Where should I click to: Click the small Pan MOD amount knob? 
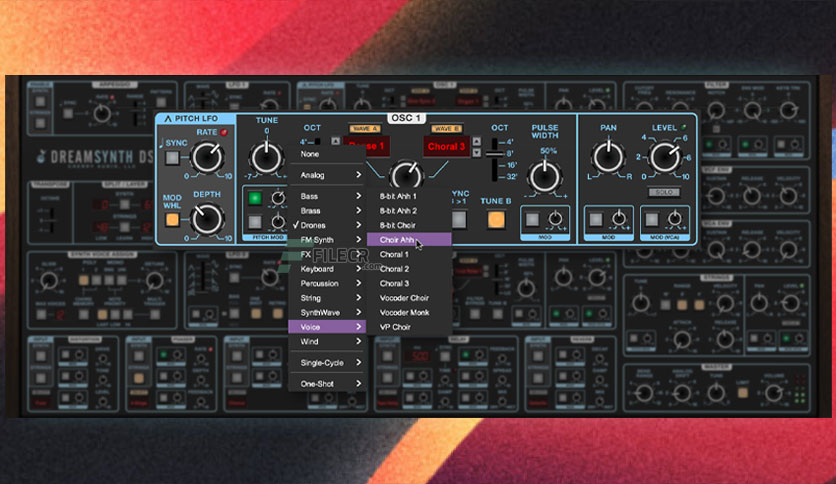(x=619, y=219)
